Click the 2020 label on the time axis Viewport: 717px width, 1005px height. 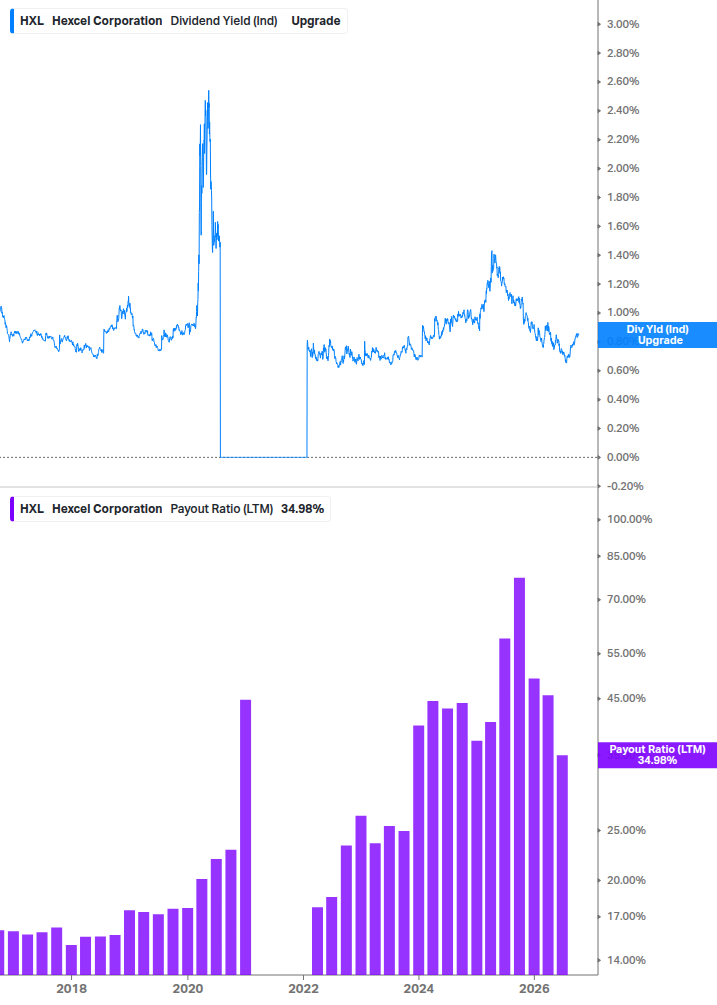pyautogui.click(x=188, y=988)
